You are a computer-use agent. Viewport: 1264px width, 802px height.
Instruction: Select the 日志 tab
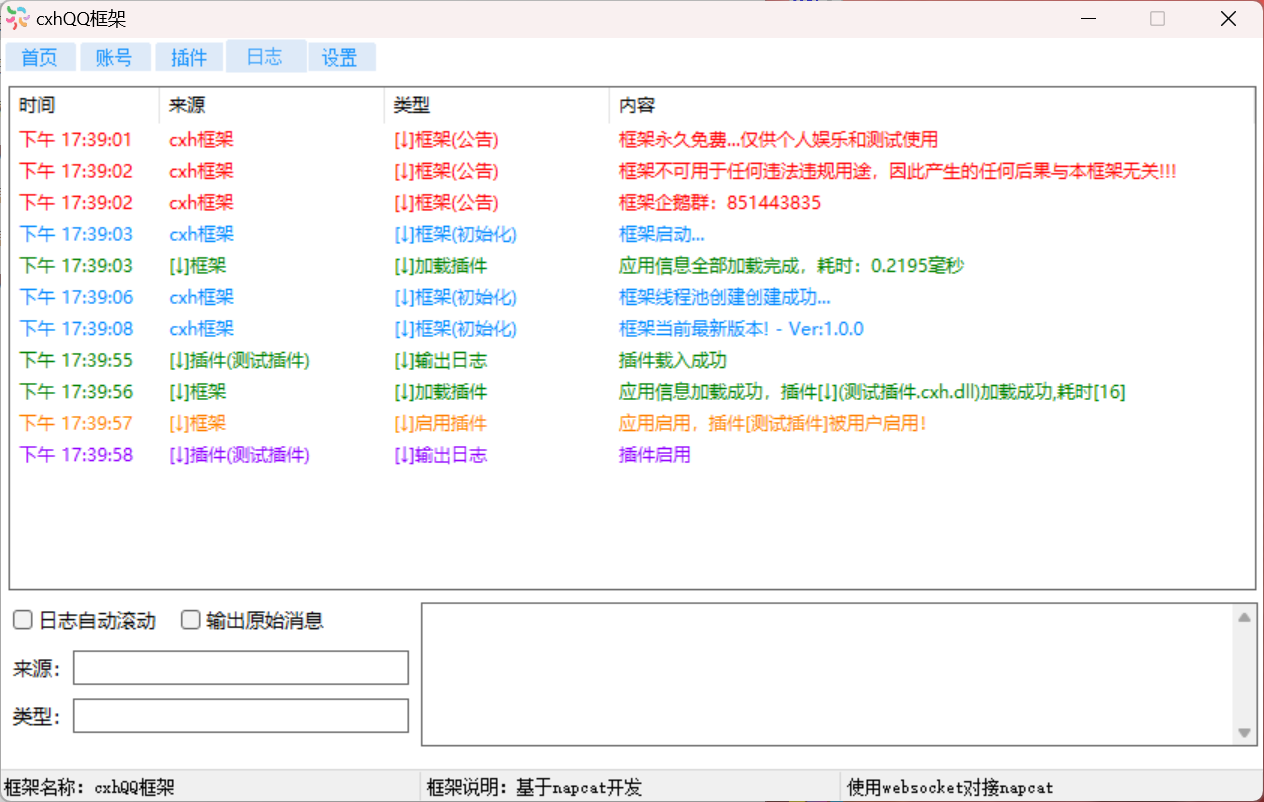[x=265, y=57]
